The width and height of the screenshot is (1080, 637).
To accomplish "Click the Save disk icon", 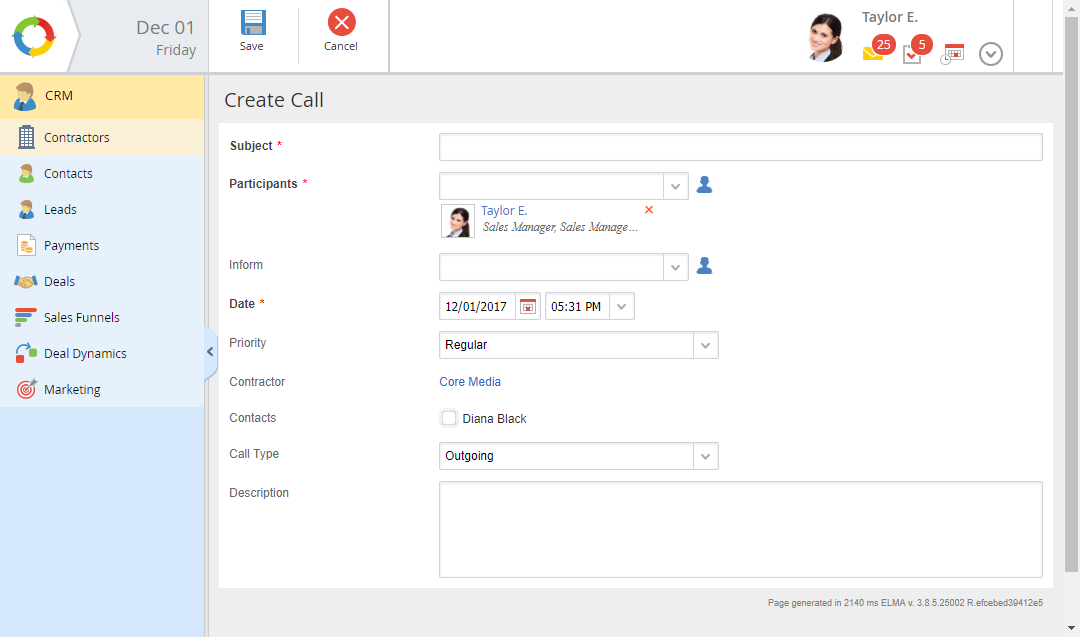I will [252, 23].
